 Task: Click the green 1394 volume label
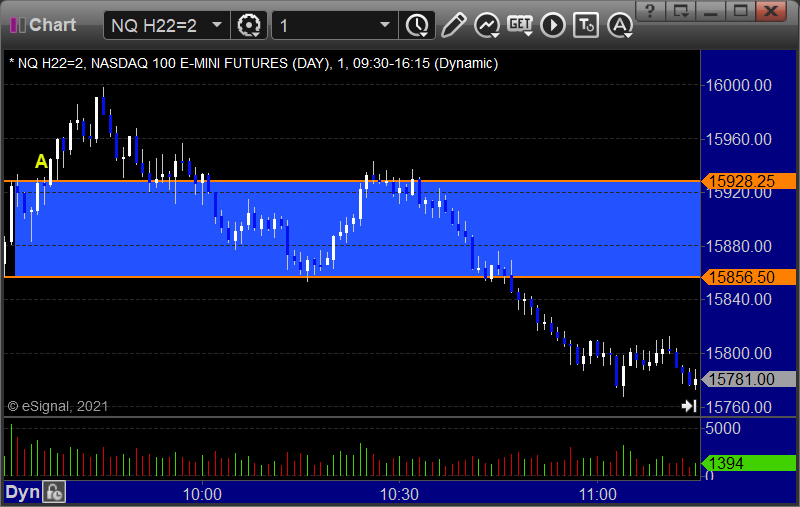point(748,463)
